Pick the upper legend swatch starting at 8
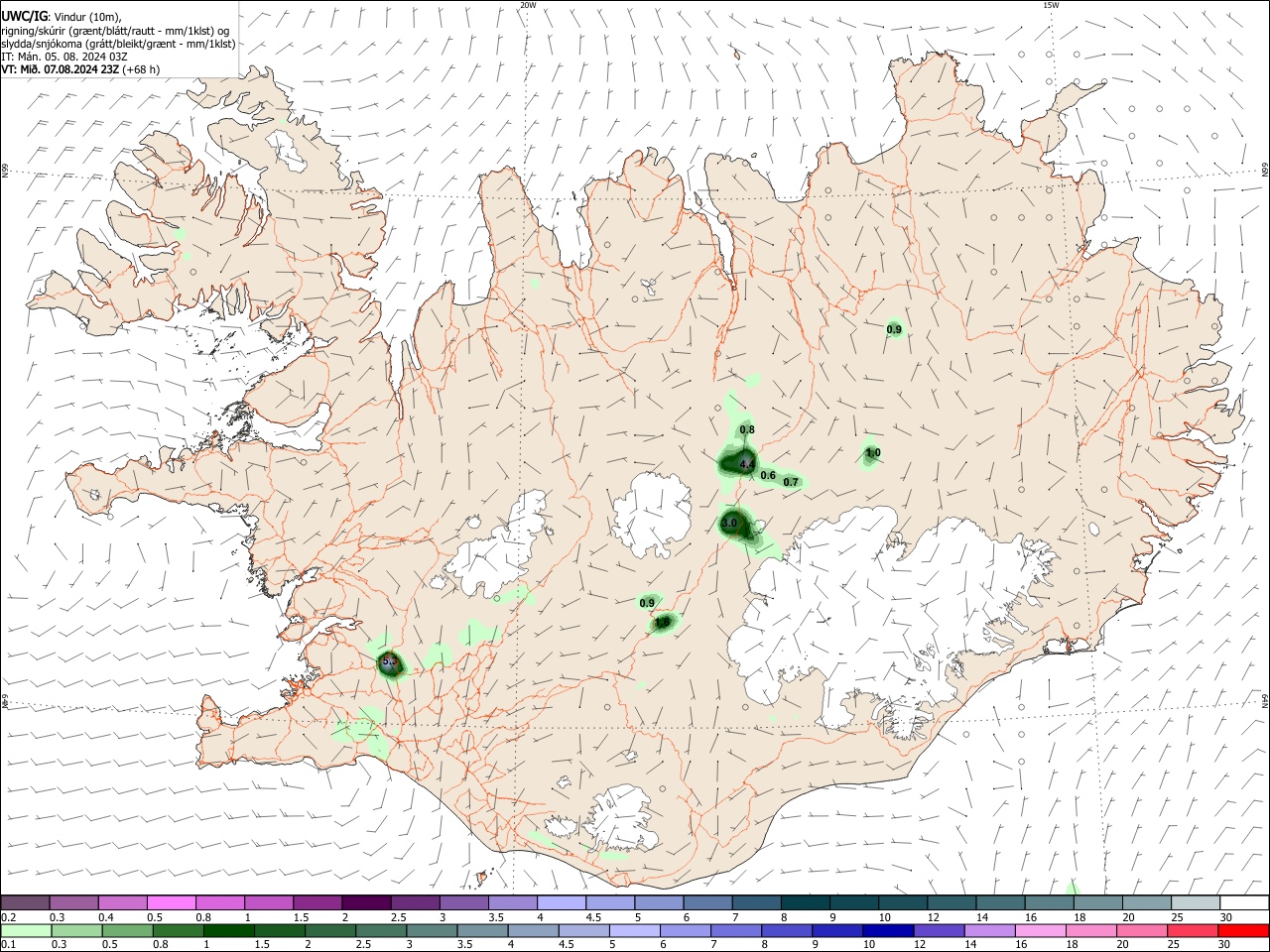 pyautogui.click(x=804, y=903)
